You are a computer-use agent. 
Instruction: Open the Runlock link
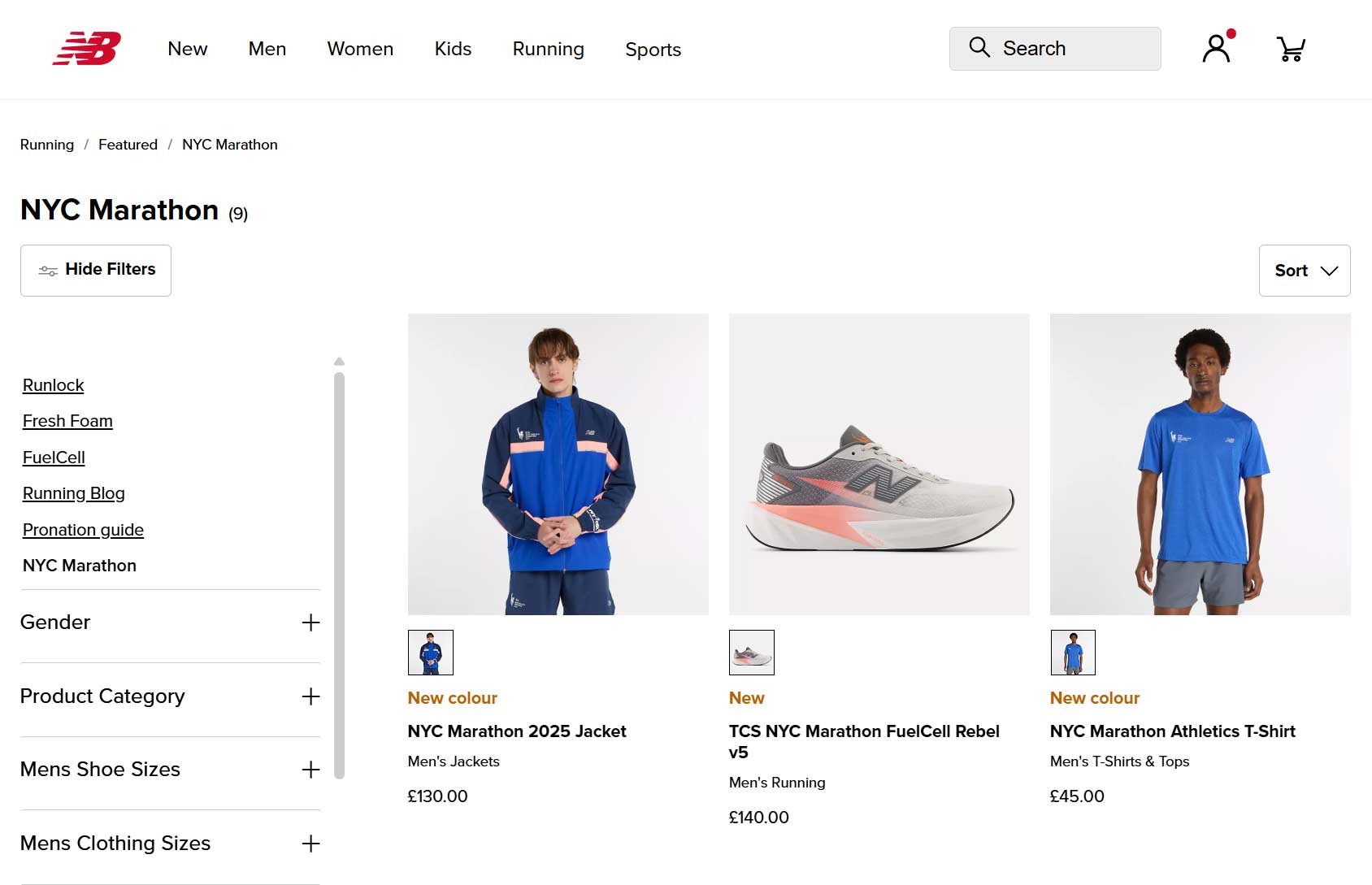click(x=54, y=385)
